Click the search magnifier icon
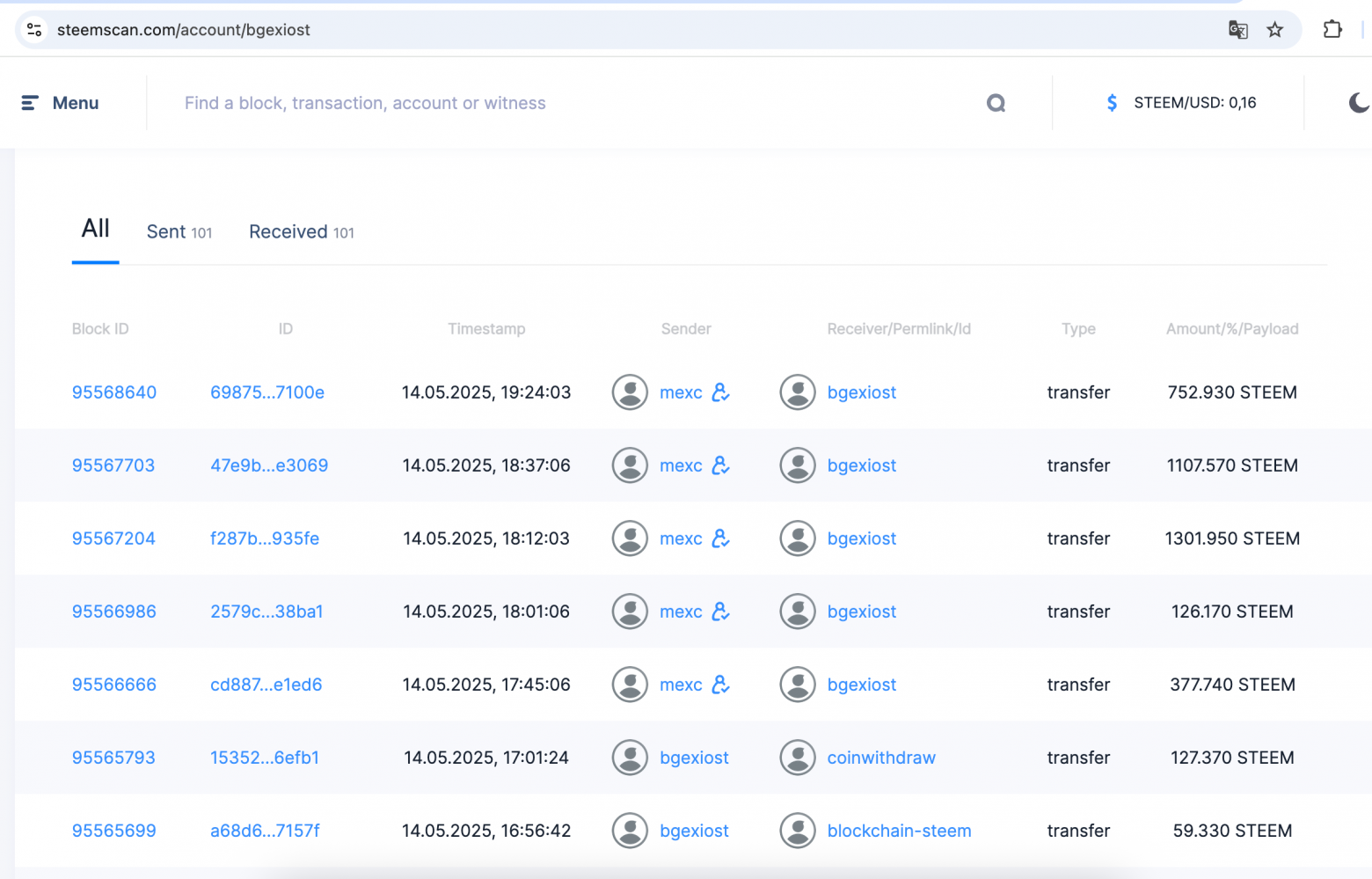 (996, 103)
